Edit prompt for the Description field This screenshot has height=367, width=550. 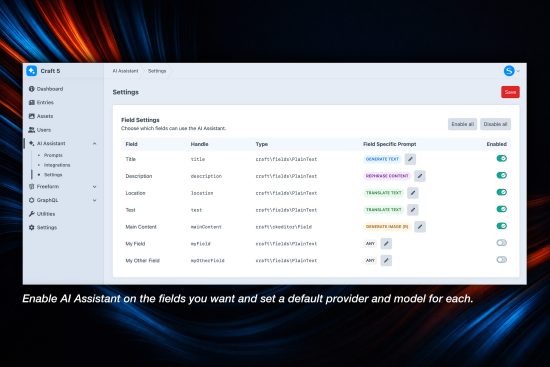click(x=420, y=176)
